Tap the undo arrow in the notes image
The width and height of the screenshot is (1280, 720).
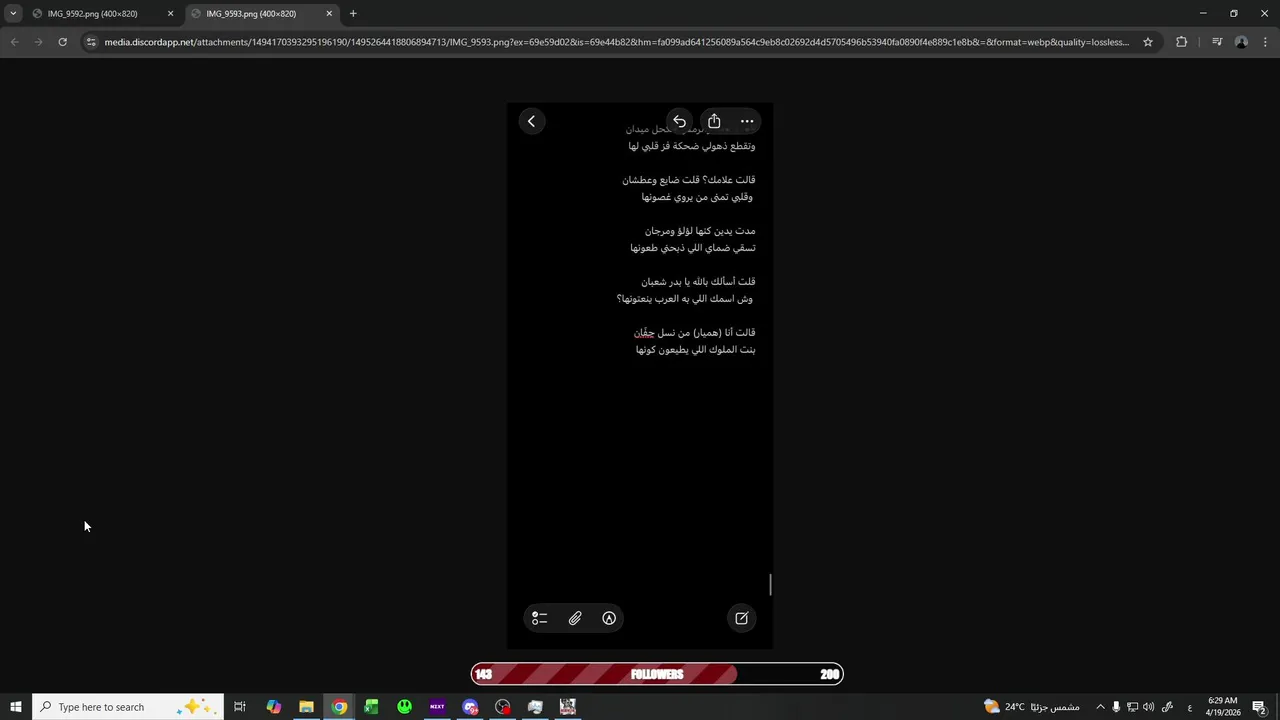(x=679, y=121)
